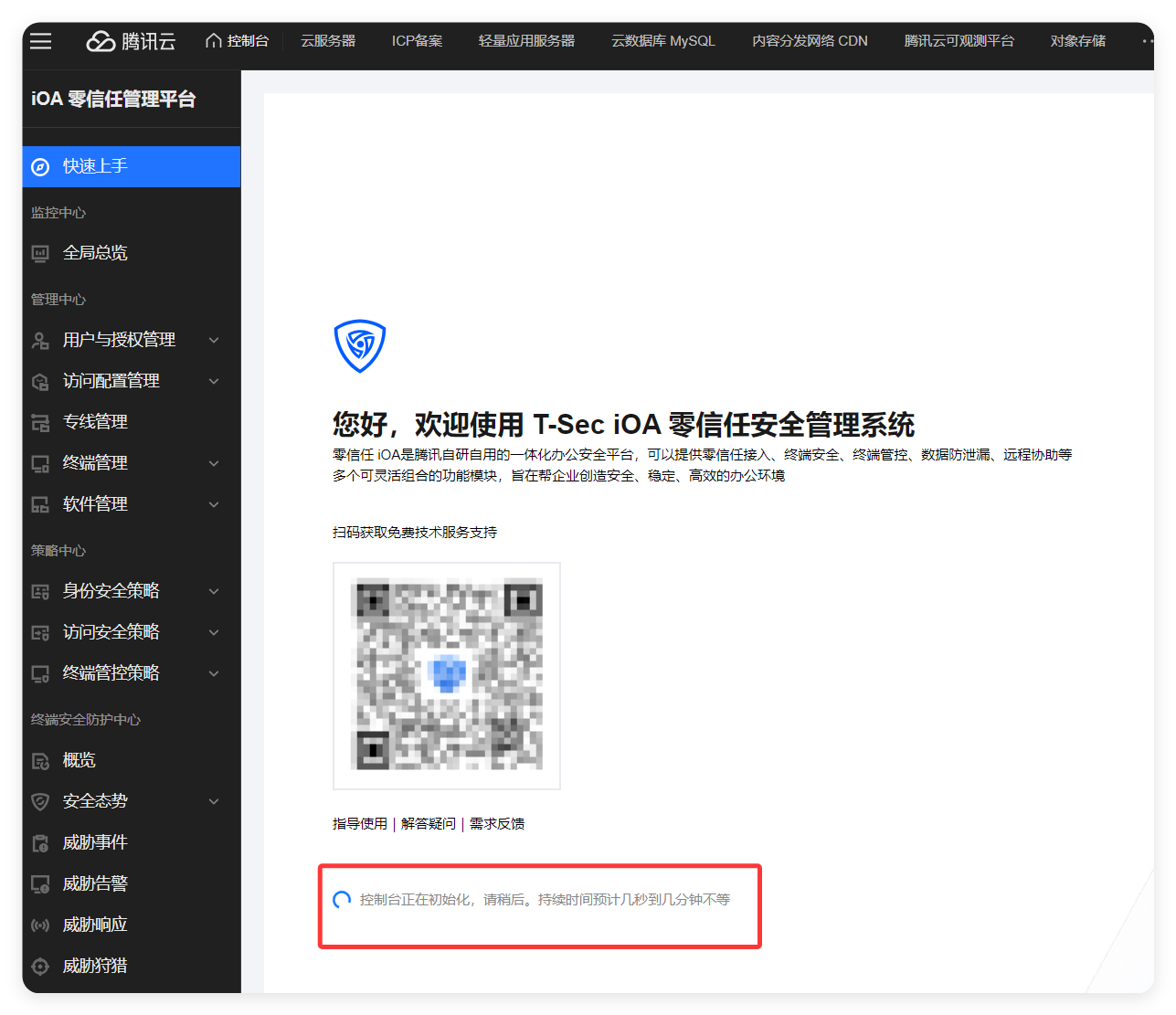Open 云数据库 MySQL in top navigation
This screenshot has height=1015, width=1176.
[x=663, y=41]
